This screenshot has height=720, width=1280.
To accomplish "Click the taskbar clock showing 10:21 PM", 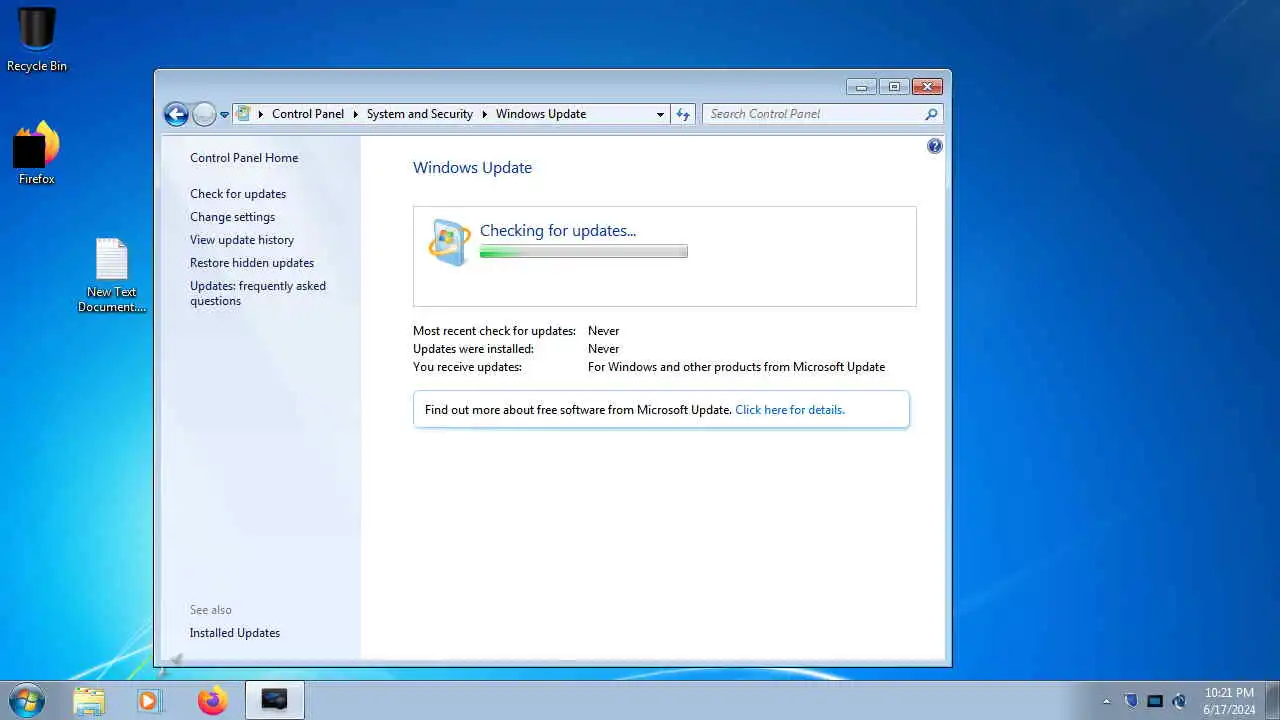I will 1229,701.
